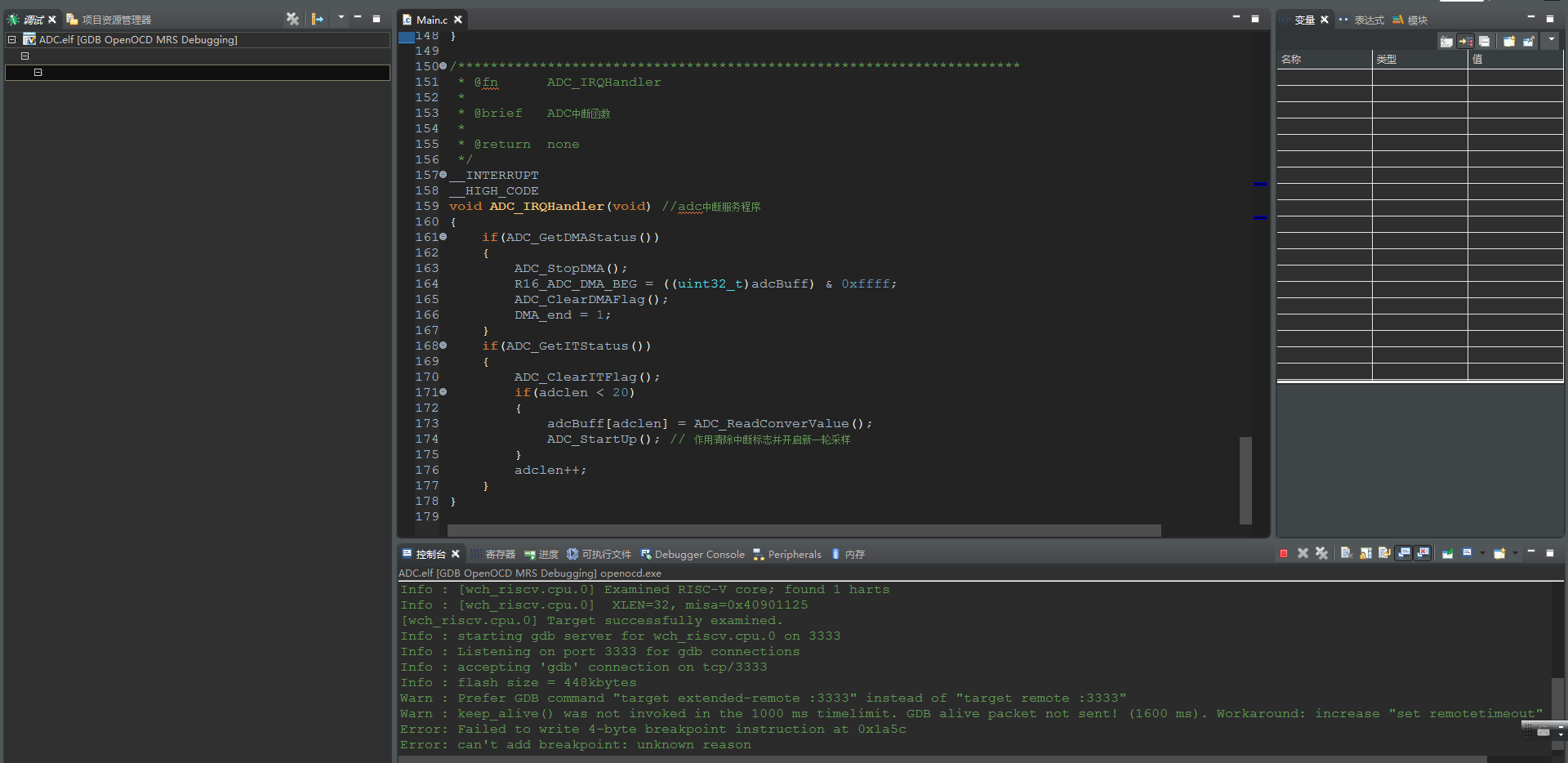Collapse the highlighted third-level tree node
Screen dimensions: 1568x763
pyautogui.click(x=38, y=72)
